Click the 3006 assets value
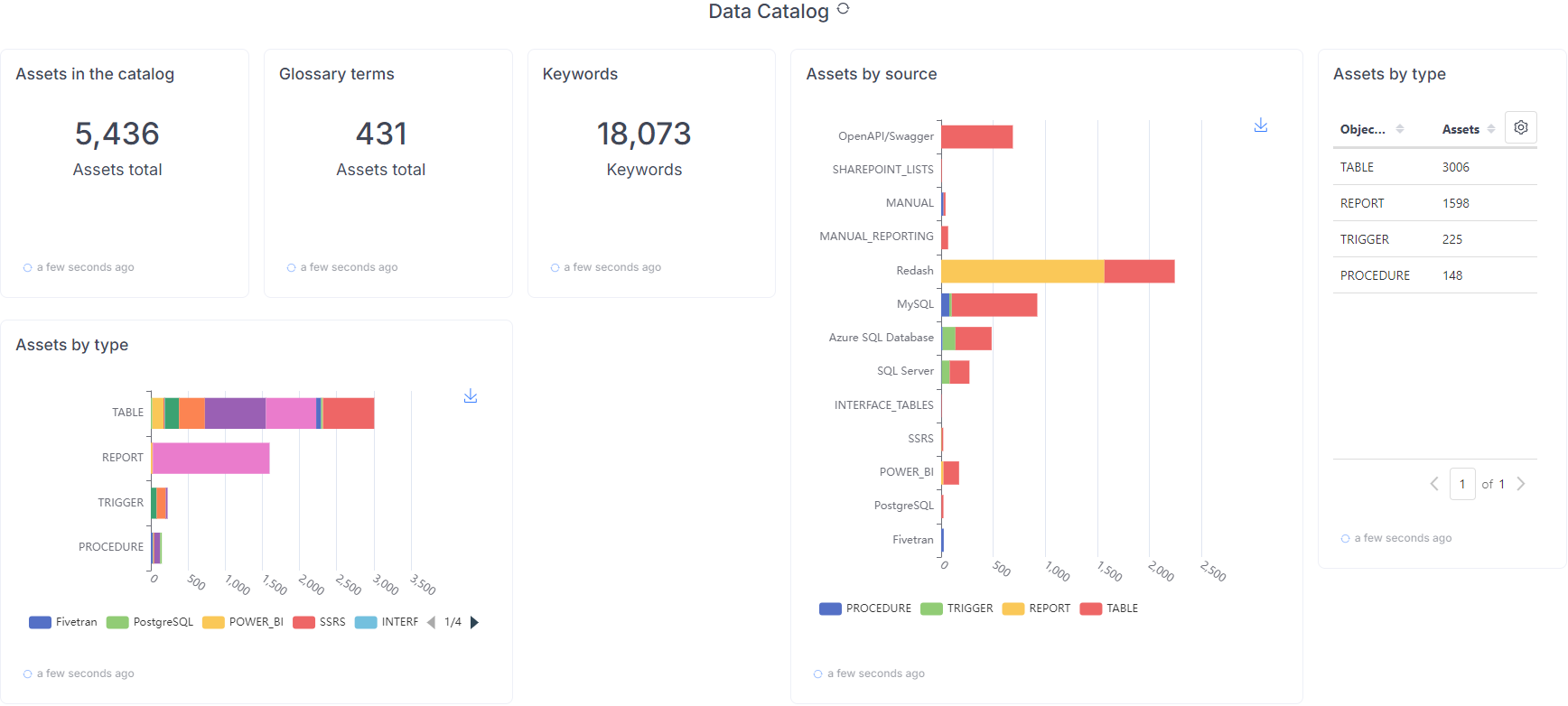Screen dimensions: 1568x706 click(1456, 167)
